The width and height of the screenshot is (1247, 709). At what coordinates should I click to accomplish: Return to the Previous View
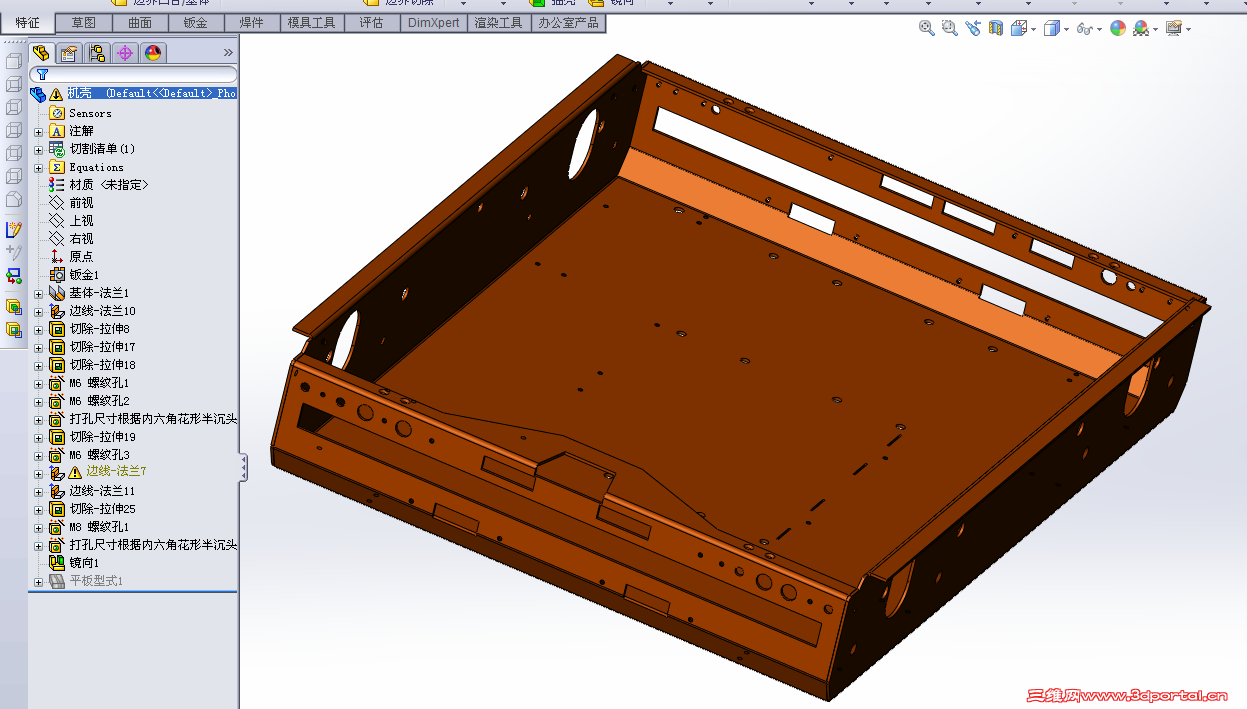pos(973,29)
